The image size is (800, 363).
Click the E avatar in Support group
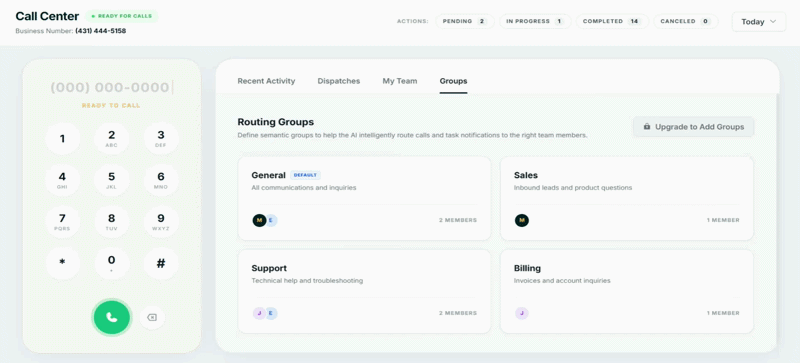coord(271,313)
